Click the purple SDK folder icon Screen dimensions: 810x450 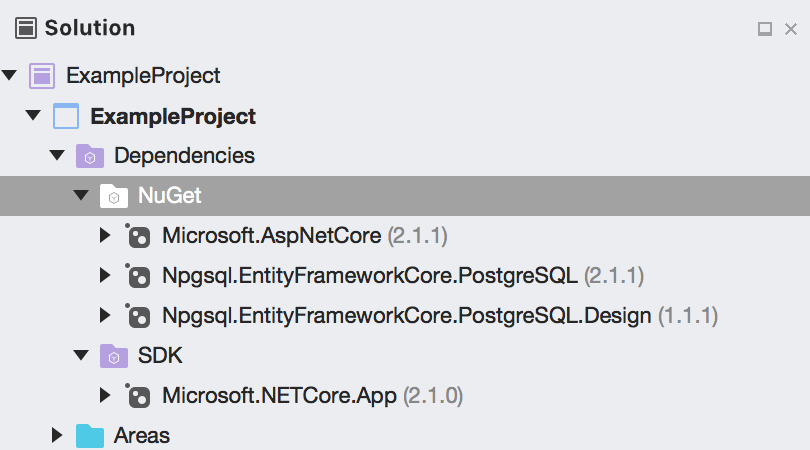click(x=114, y=356)
